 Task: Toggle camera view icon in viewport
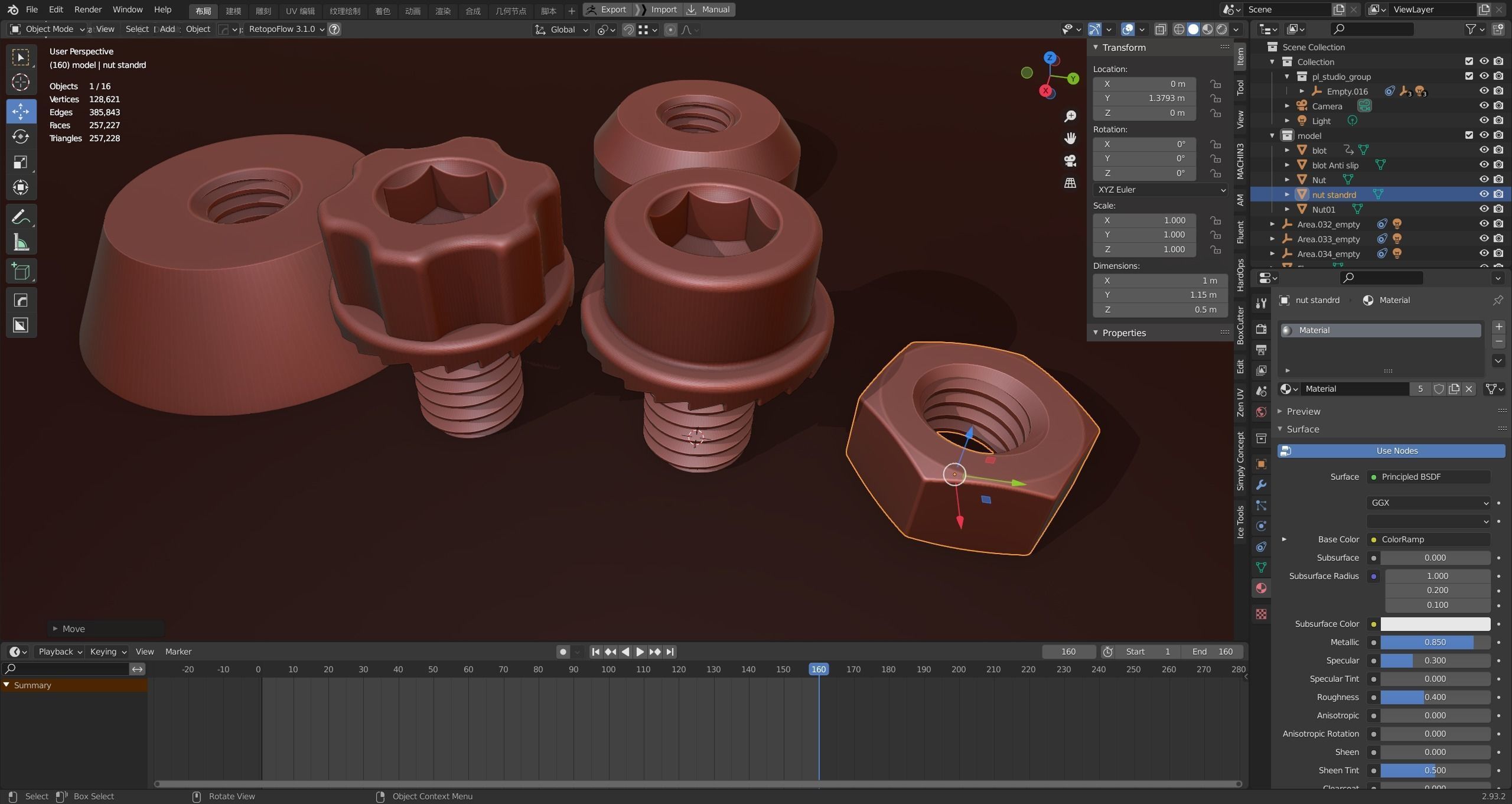(x=1070, y=161)
